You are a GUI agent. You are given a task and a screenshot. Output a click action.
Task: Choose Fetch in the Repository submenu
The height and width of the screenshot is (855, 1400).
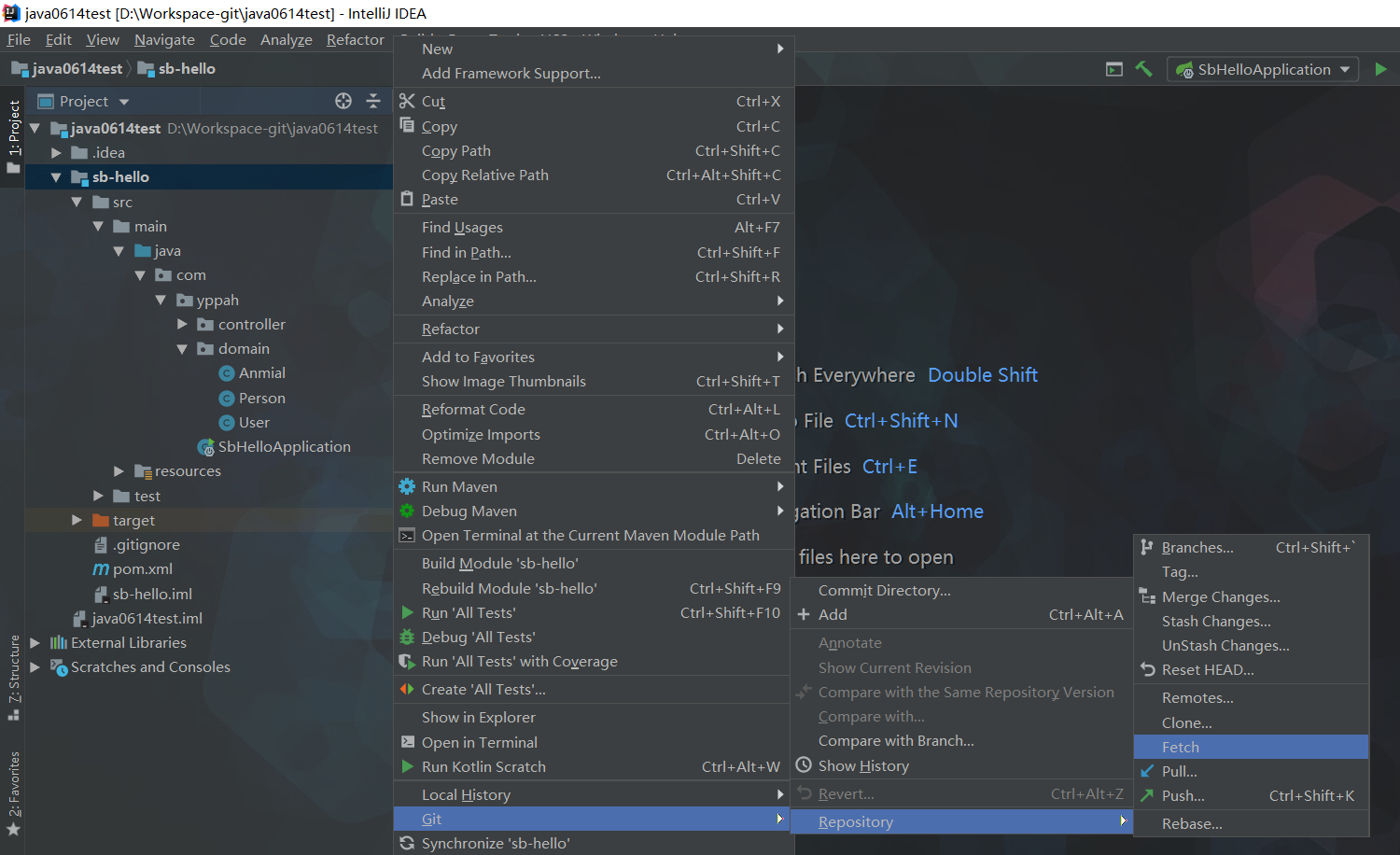pyautogui.click(x=1181, y=747)
